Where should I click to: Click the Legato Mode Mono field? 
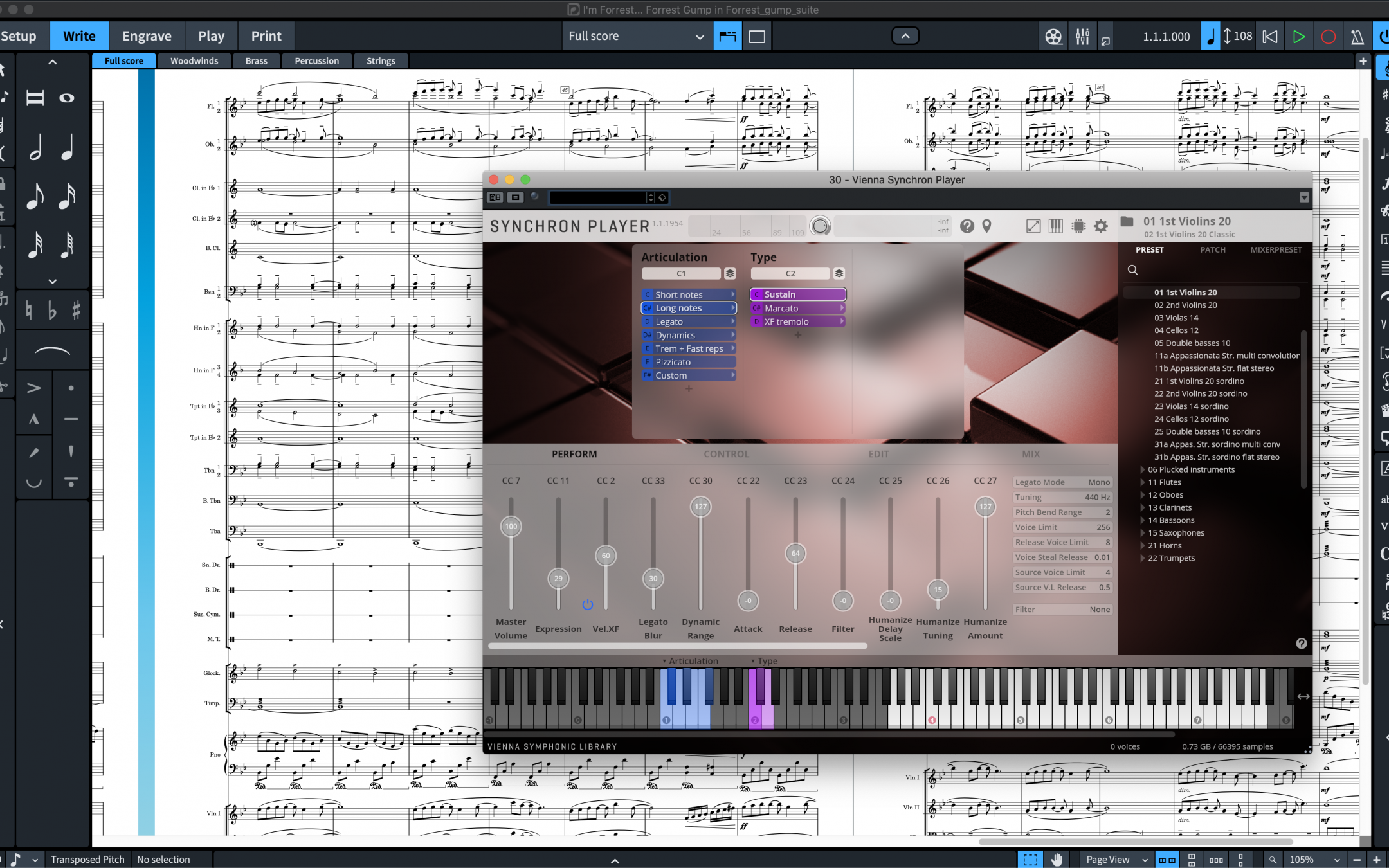tap(1062, 482)
